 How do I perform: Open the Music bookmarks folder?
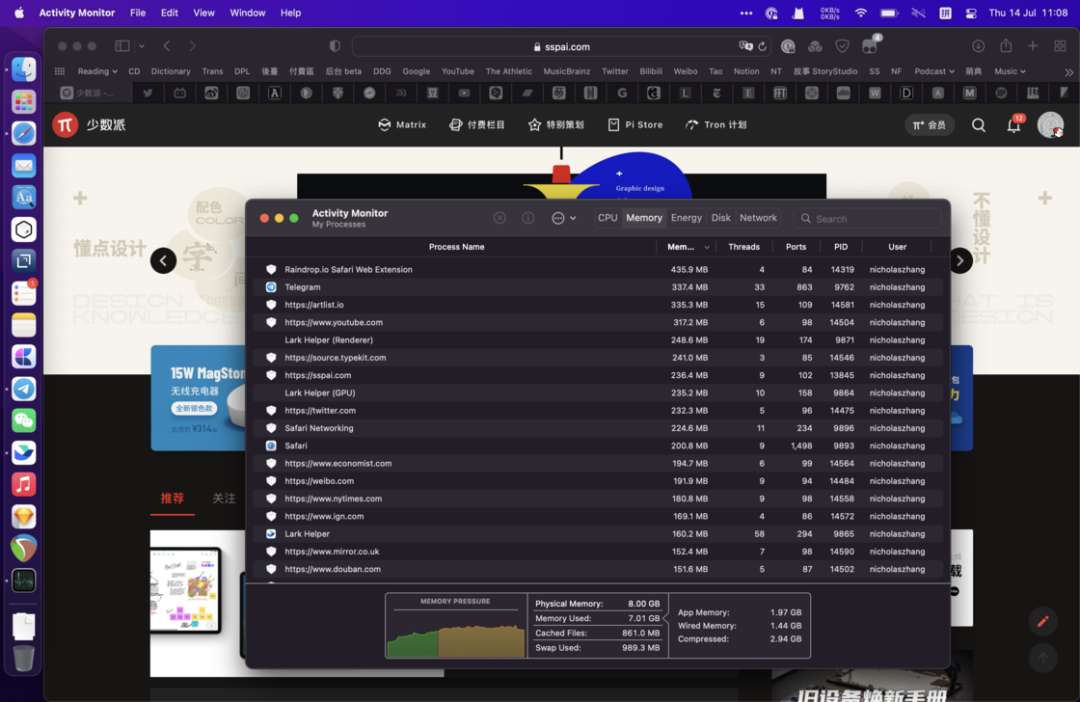pyautogui.click(x=1010, y=71)
